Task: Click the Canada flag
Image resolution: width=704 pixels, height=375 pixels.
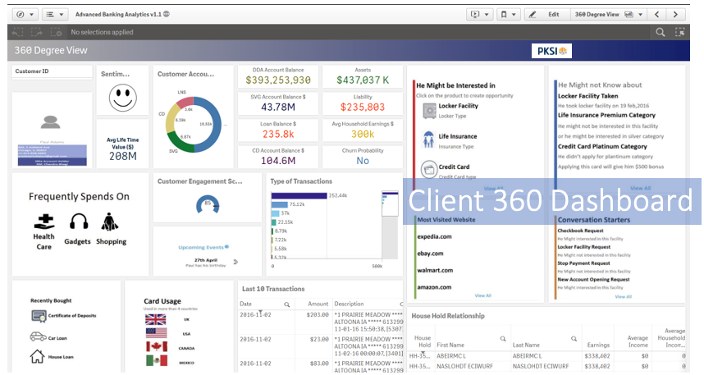Action: click(156, 347)
